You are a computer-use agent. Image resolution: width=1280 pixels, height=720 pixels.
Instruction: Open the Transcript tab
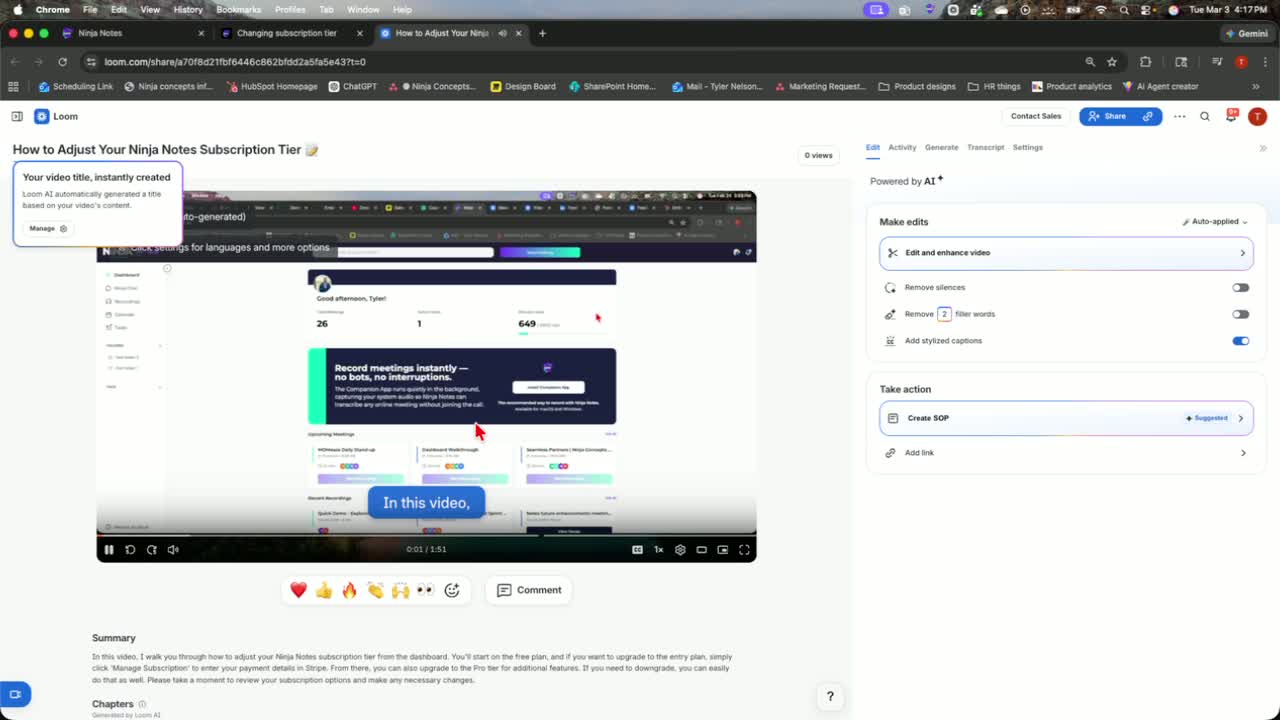tap(986, 147)
